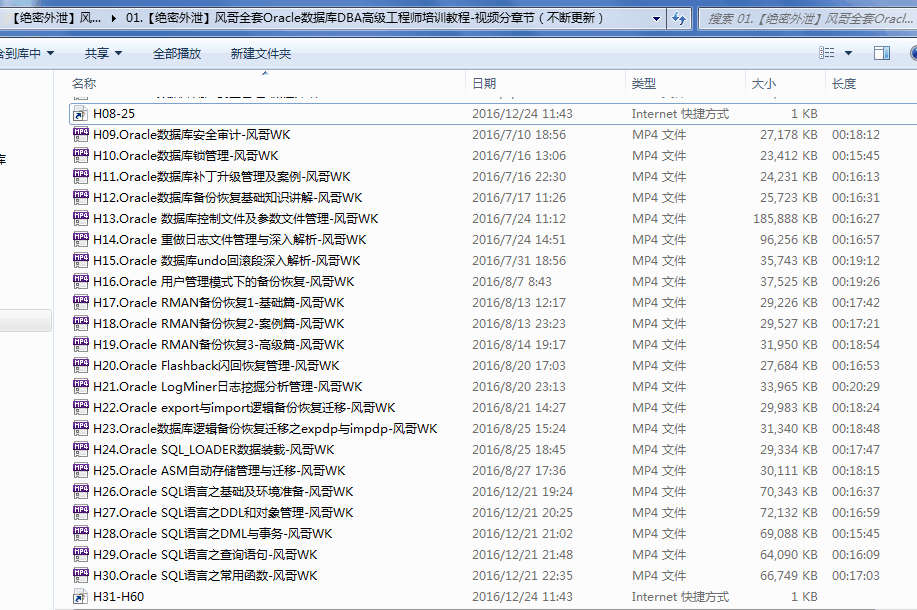Open the address bar history dropdown
917x610 pixels.
tap(656, 19)
